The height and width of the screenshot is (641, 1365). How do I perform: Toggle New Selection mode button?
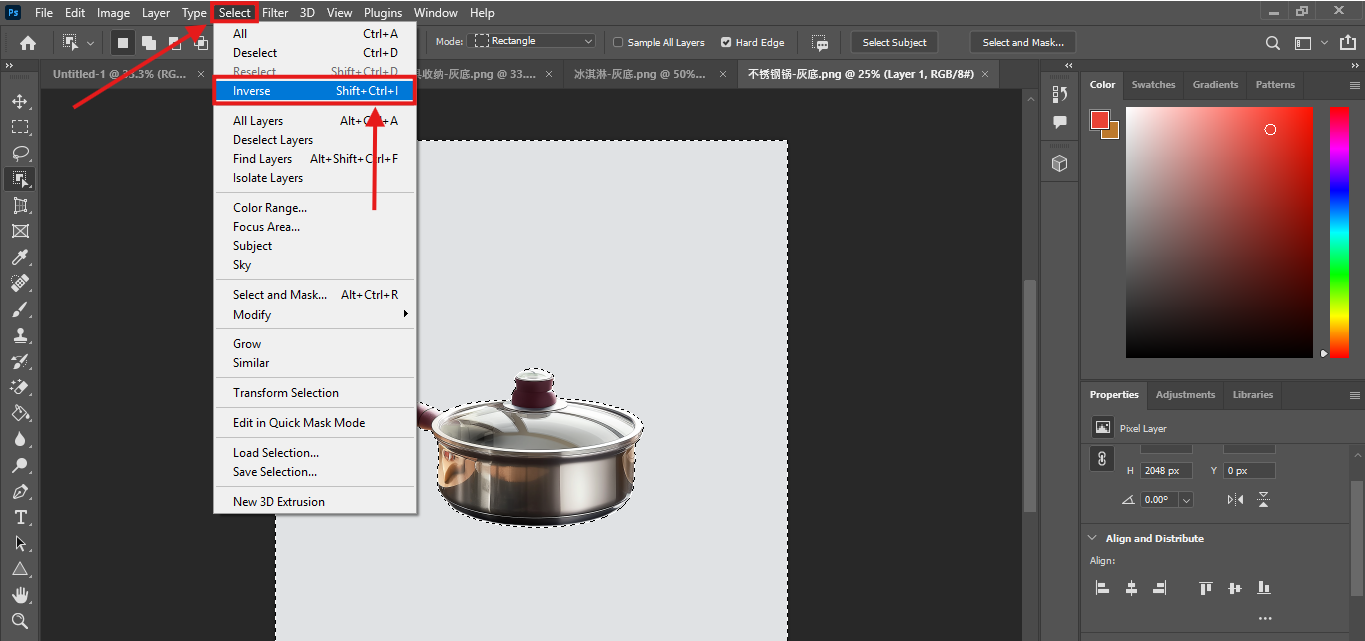point(123,43)
